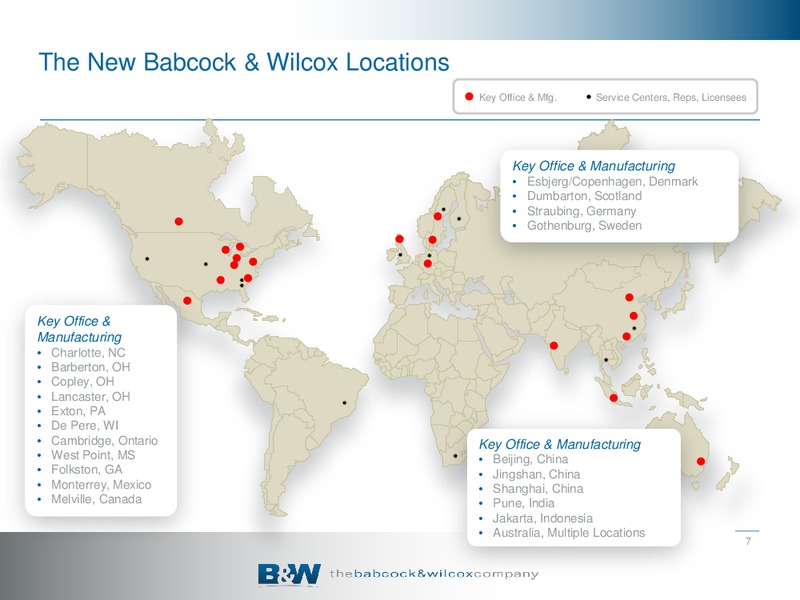Select 'Jingshan, China' list item
Screen dimensions: 800x600
(536, 474)
